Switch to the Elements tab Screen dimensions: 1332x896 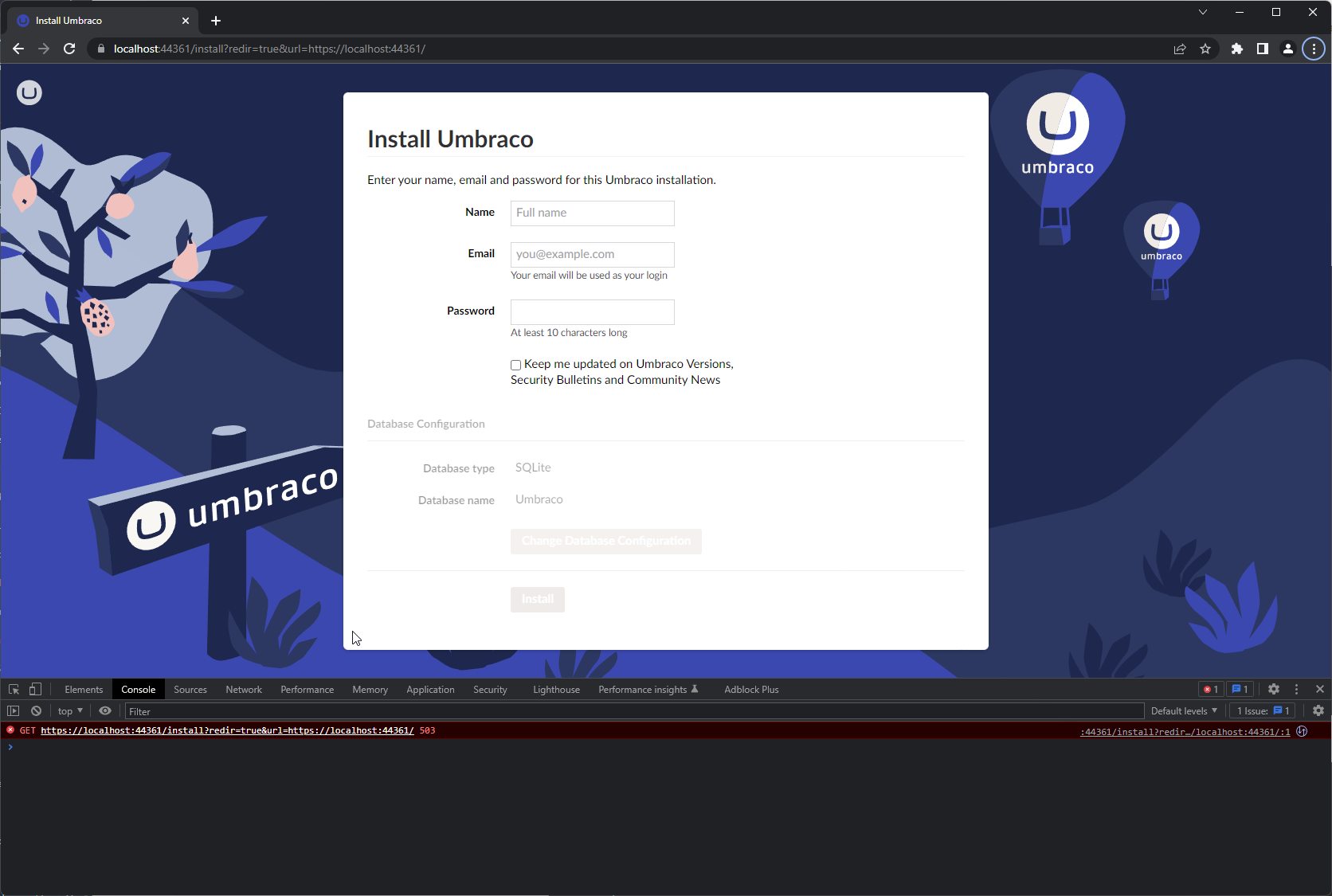(84, 690)
